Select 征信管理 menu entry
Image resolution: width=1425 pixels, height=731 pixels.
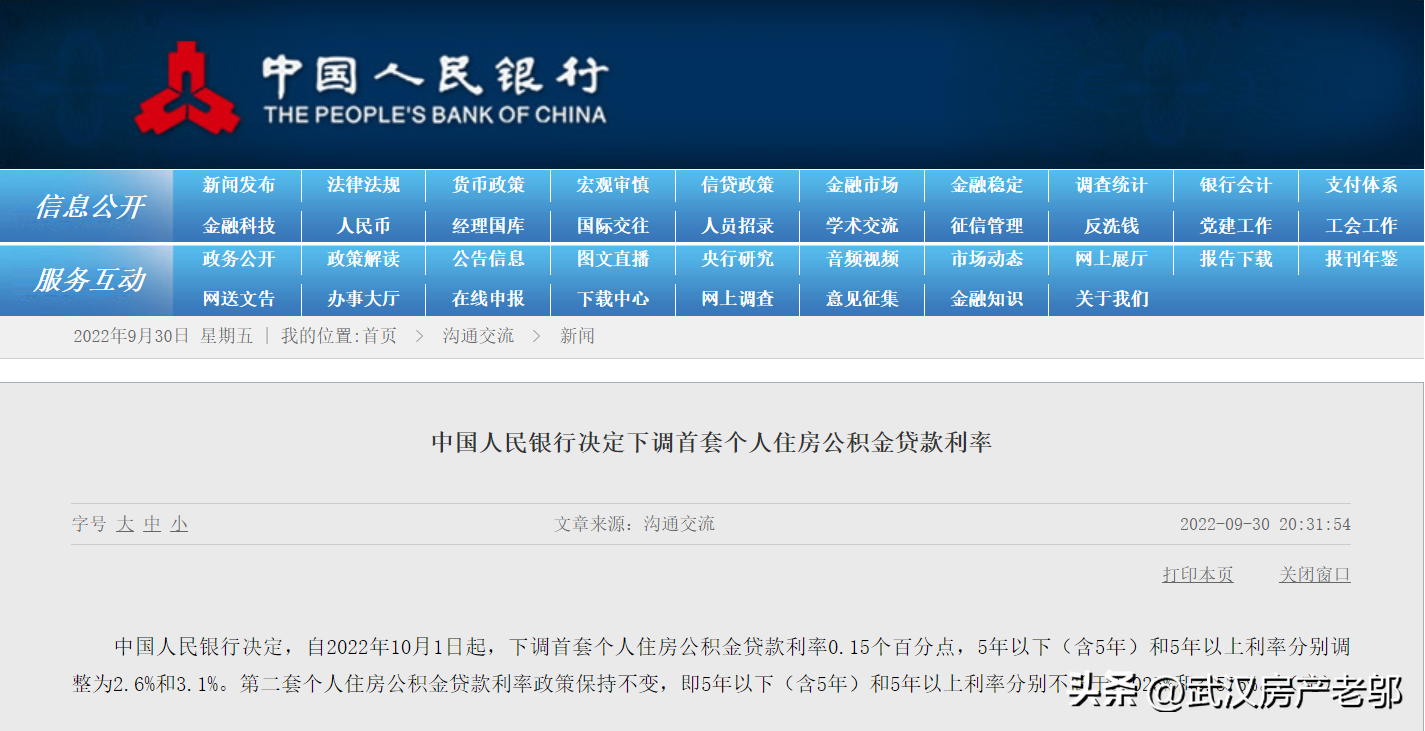[x=987, y=226]
